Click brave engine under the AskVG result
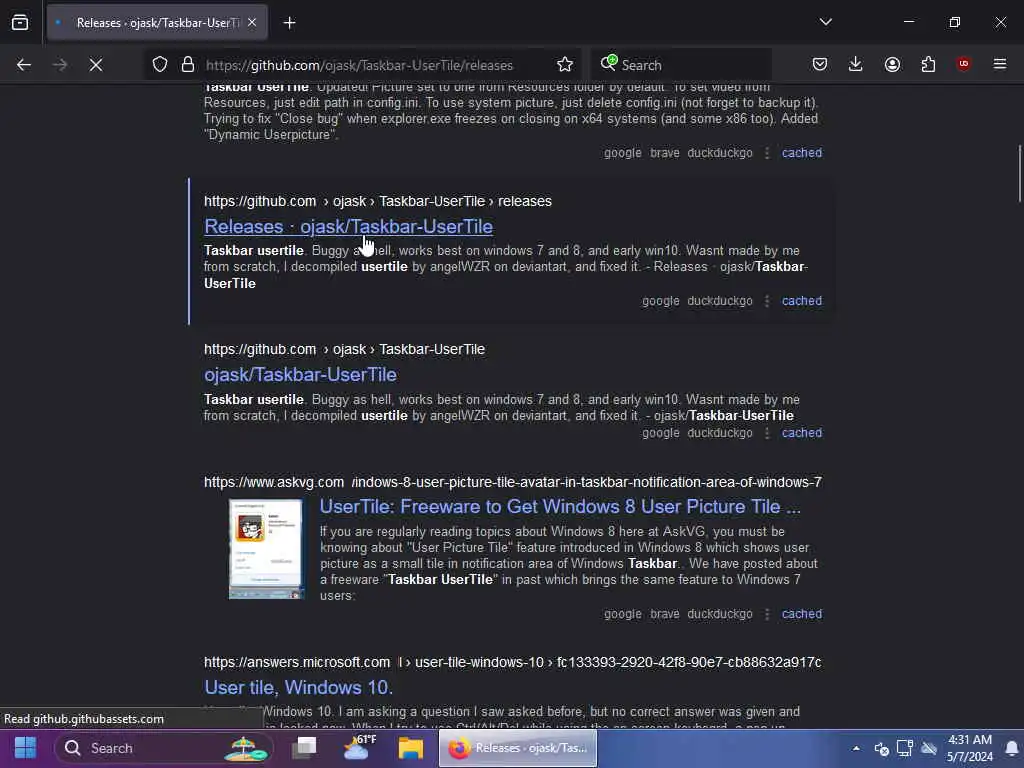1024x768 pixels. click(x=665, y=614)
